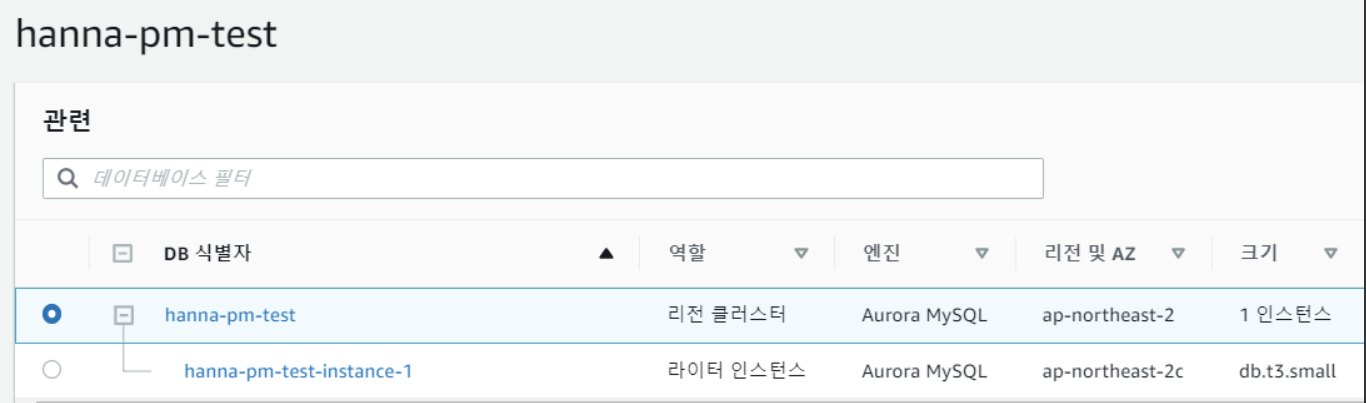Click the 엔진 column sort arrow

[x=982, y=254]
